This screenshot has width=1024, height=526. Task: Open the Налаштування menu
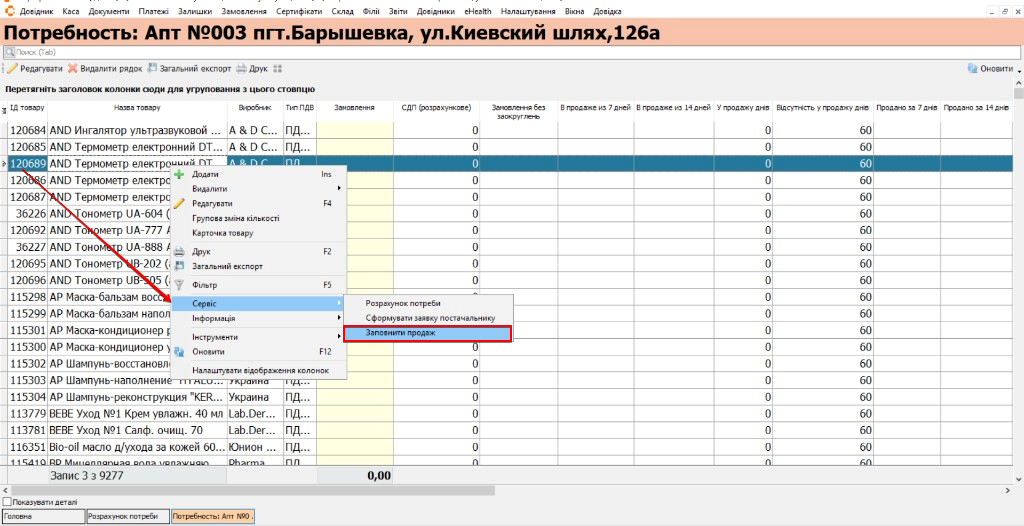(528, 12)
